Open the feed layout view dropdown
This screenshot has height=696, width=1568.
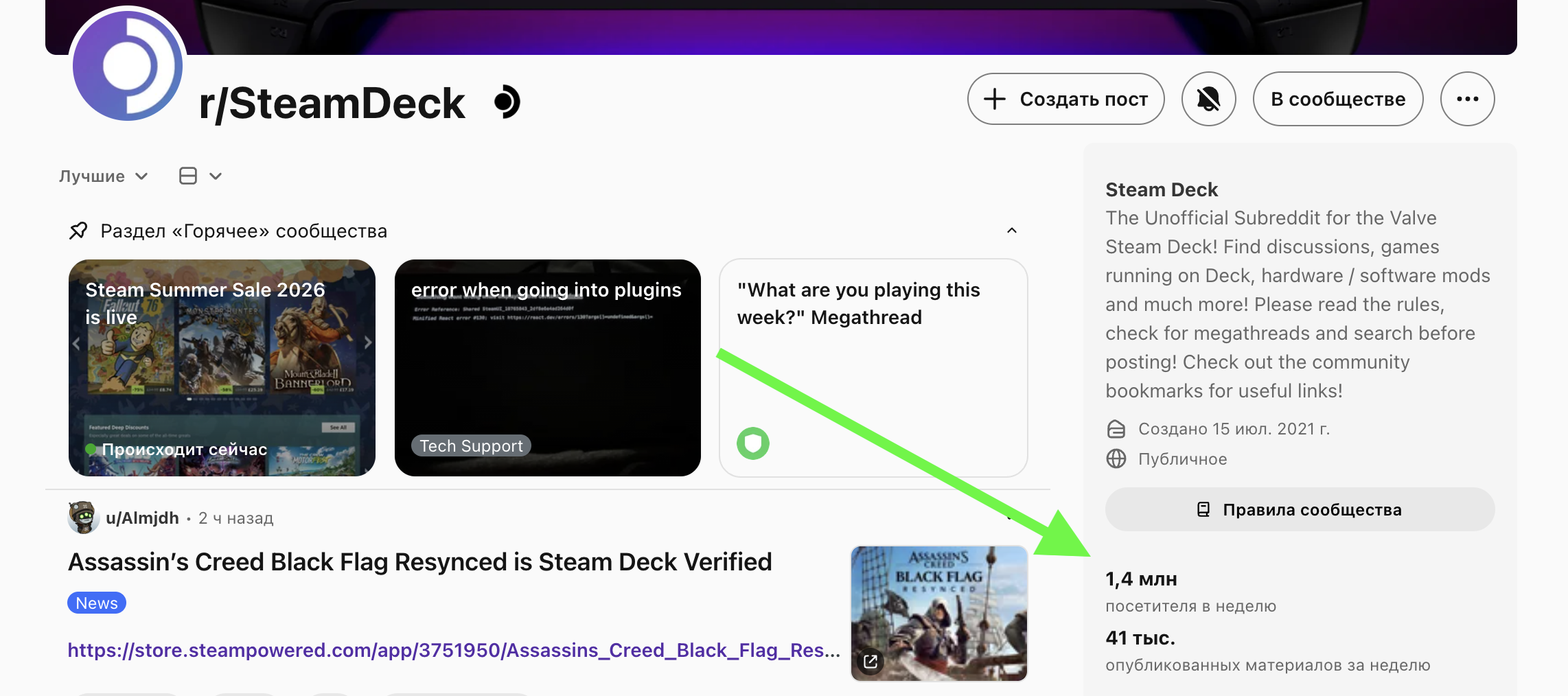pyautogui.click(x=200, y=176)
